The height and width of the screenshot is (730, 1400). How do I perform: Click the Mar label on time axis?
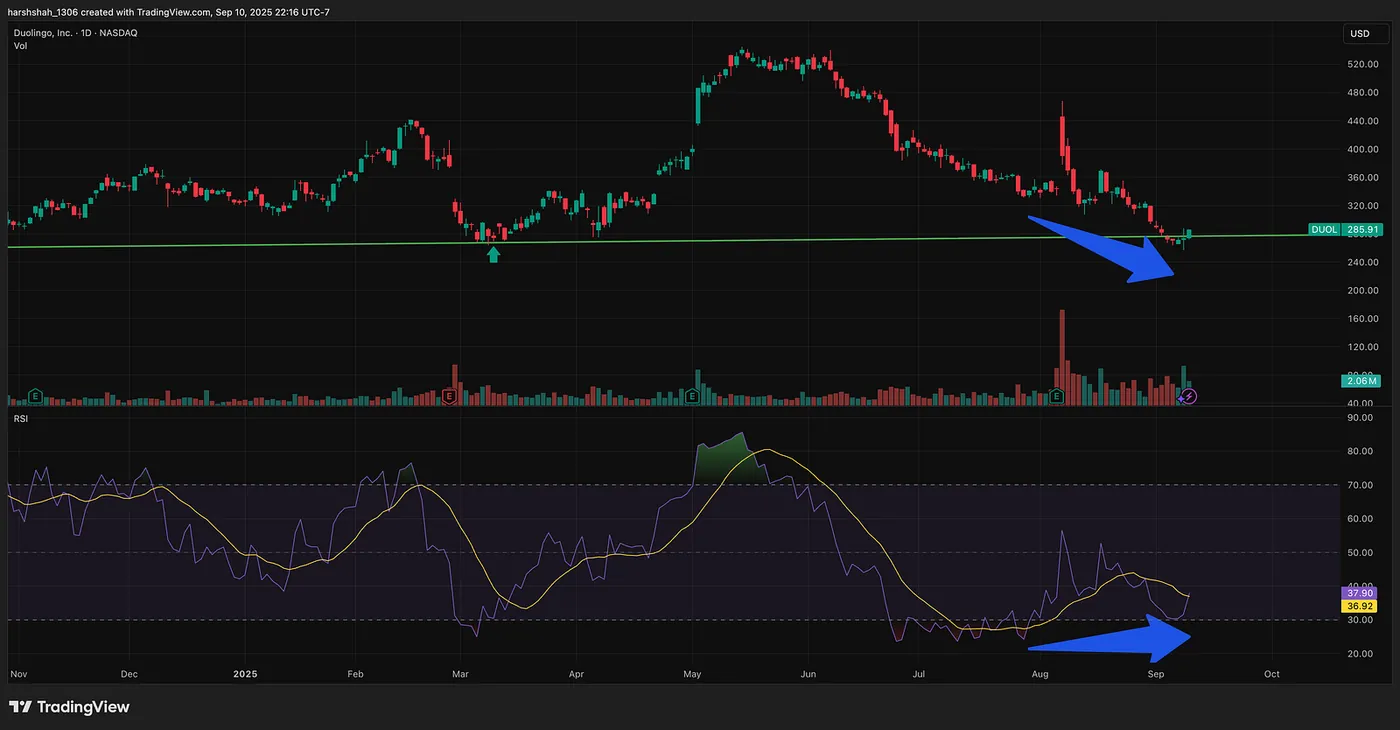462,674
